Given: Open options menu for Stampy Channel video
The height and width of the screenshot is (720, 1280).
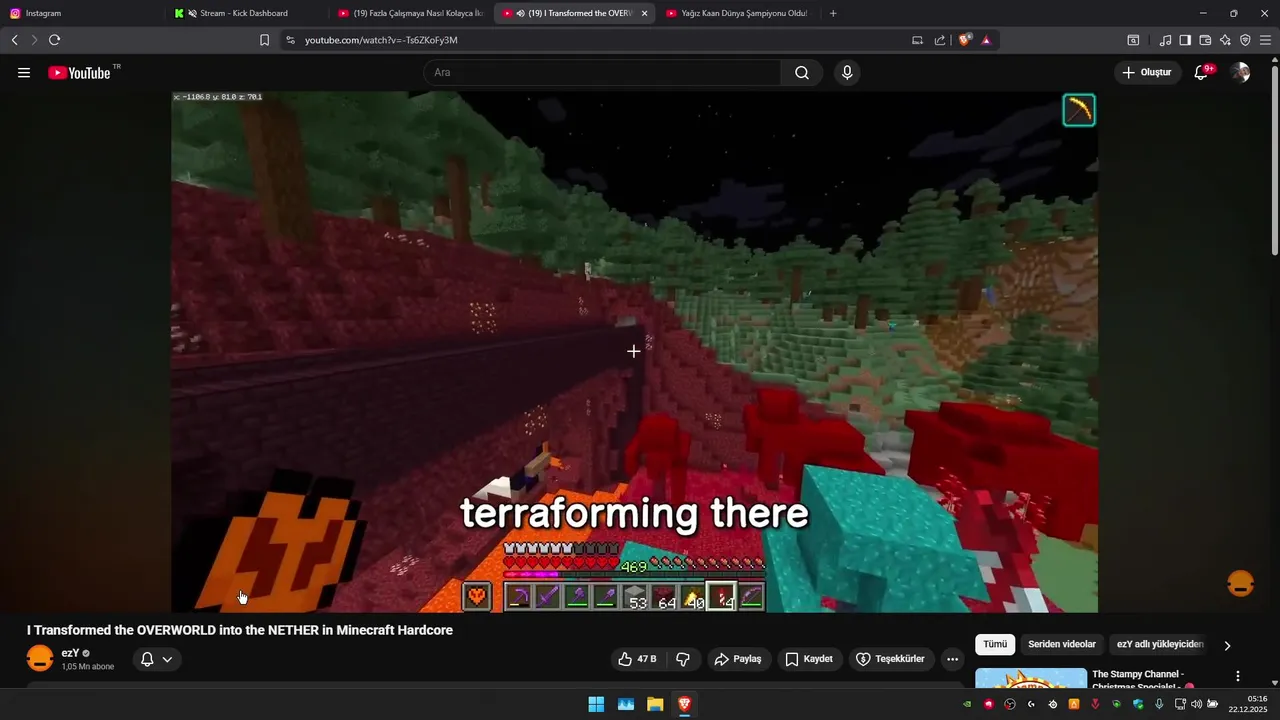Looking at the screenshot, I should tap(1238, 677).
